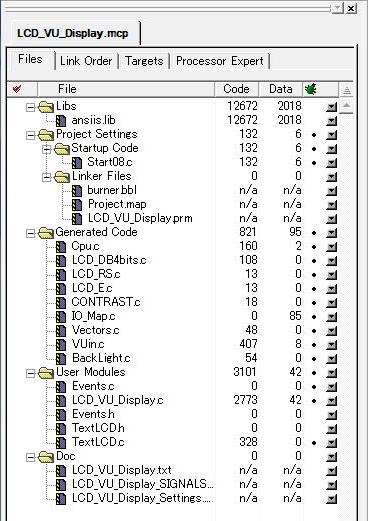Click the Libs folder icon
The width and height of the screenshot is (368, 521).
(x=46, y=107)
